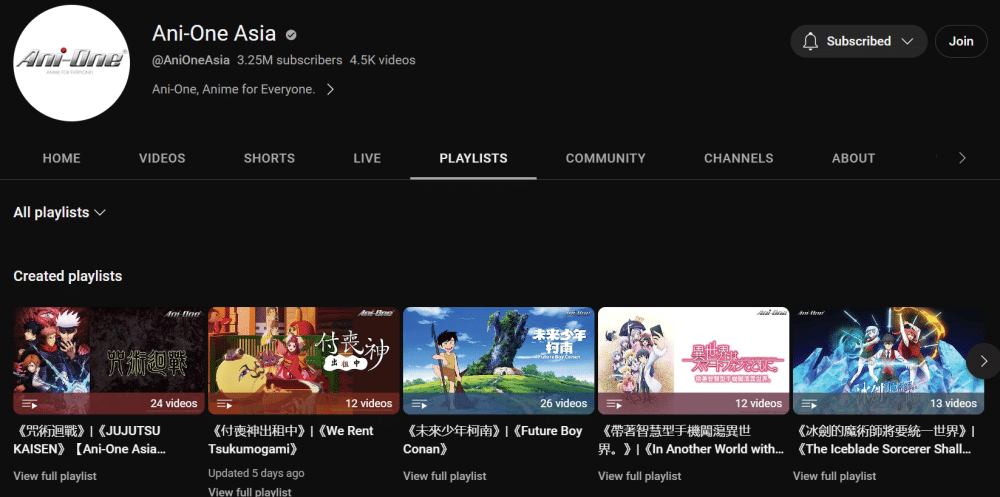Open The Iceblade Sorcerer Shall title link

pos(883,440)
